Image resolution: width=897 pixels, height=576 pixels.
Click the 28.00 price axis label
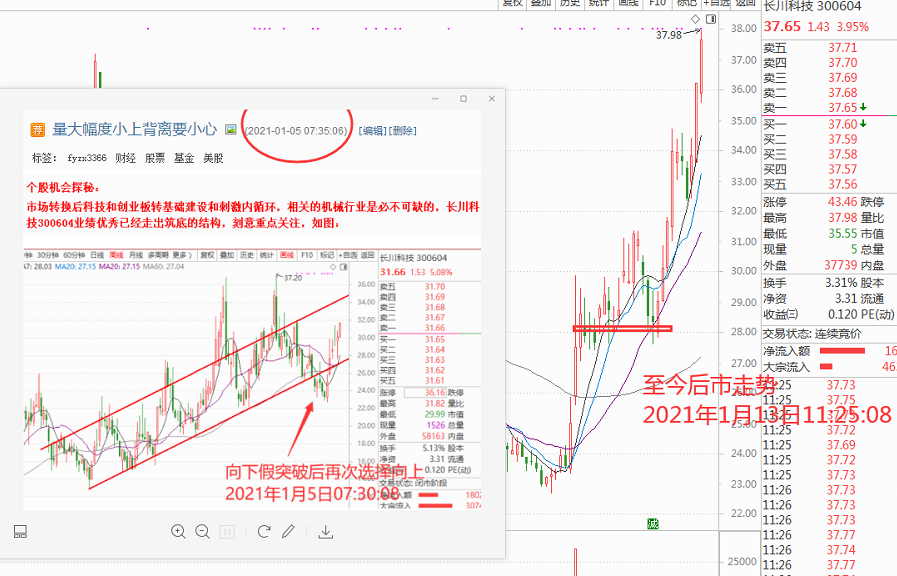click(x=744, y=332)
